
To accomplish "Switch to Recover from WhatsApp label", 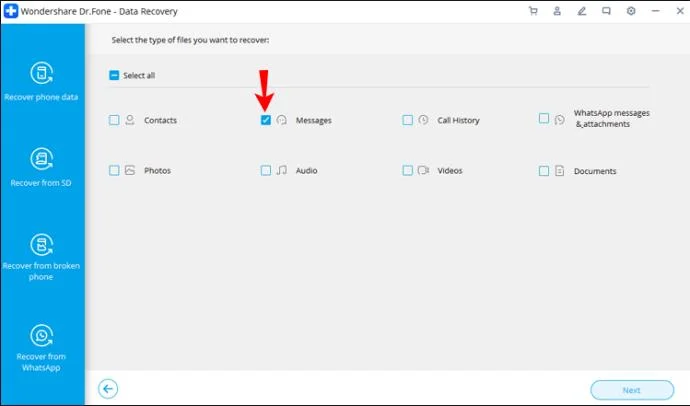I will click(x=41, y=362).
